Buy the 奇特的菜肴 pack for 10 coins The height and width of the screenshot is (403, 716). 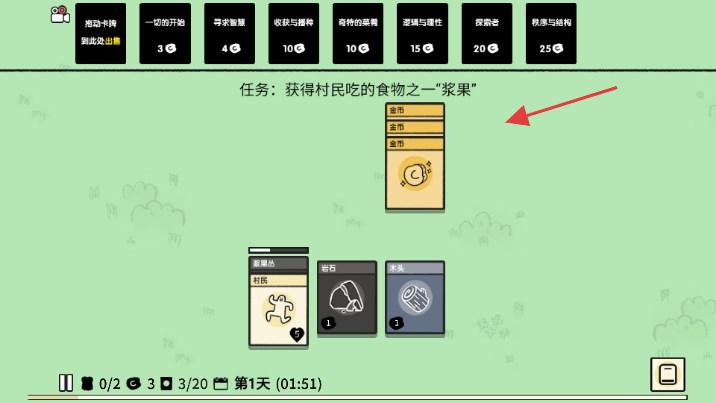pyautogui.click(x=358, y=33)
